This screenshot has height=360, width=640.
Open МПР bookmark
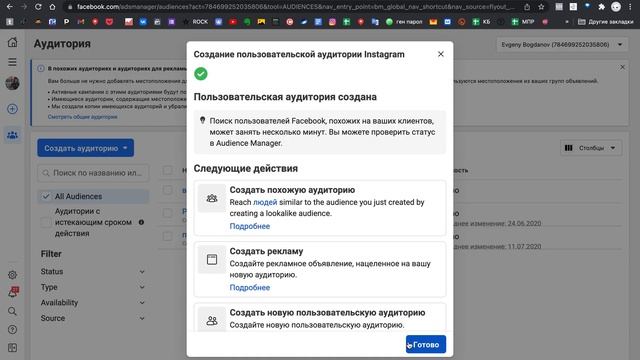click(x=523, y=22)
